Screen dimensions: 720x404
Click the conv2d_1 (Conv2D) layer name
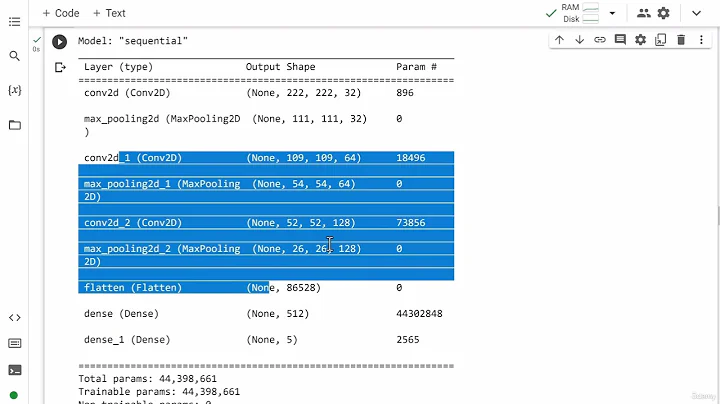click(133, 158)
